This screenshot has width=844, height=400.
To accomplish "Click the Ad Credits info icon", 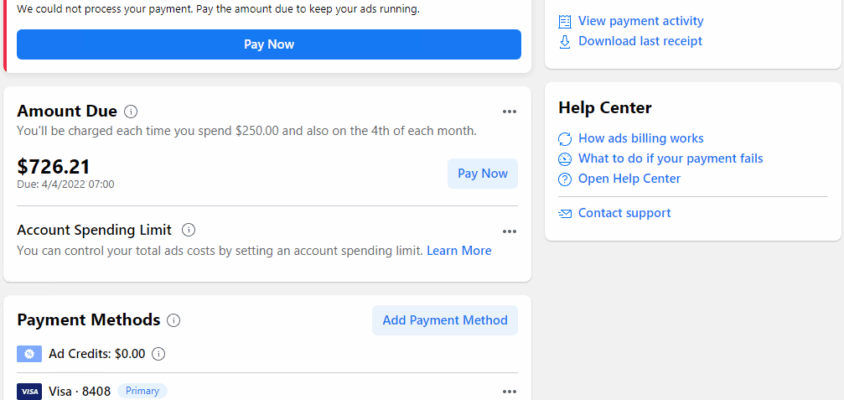I will pyautogui.click(x=158, y=353).
